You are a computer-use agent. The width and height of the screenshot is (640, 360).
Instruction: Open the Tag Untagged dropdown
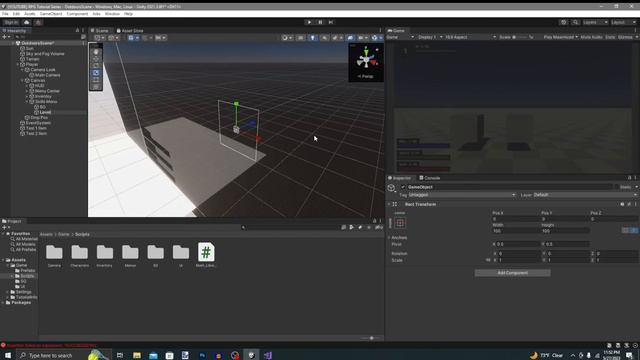click(x=462, y=195)
